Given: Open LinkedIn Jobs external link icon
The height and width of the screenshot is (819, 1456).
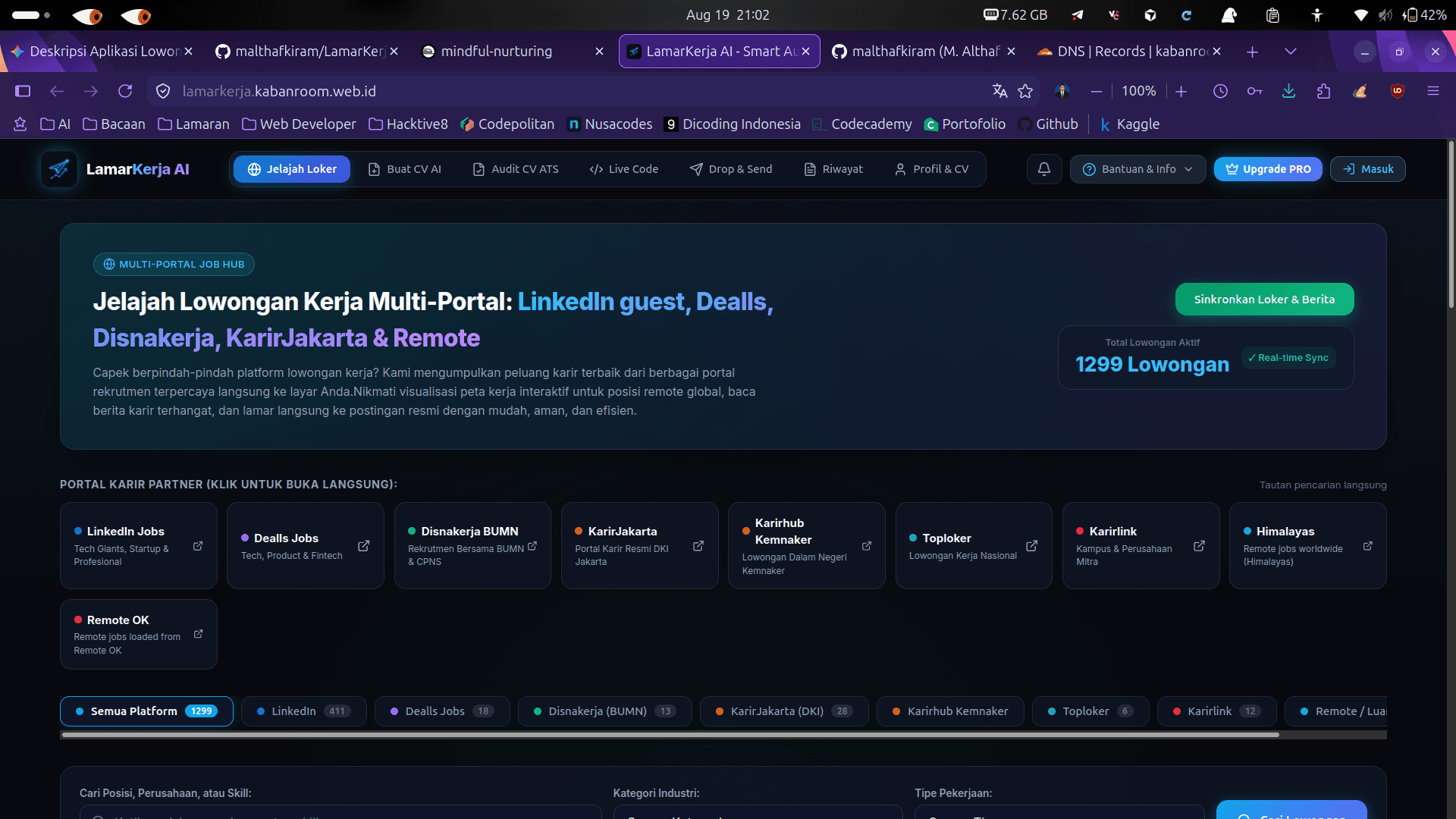Looking at the screenshot, I should coord(198,546).
